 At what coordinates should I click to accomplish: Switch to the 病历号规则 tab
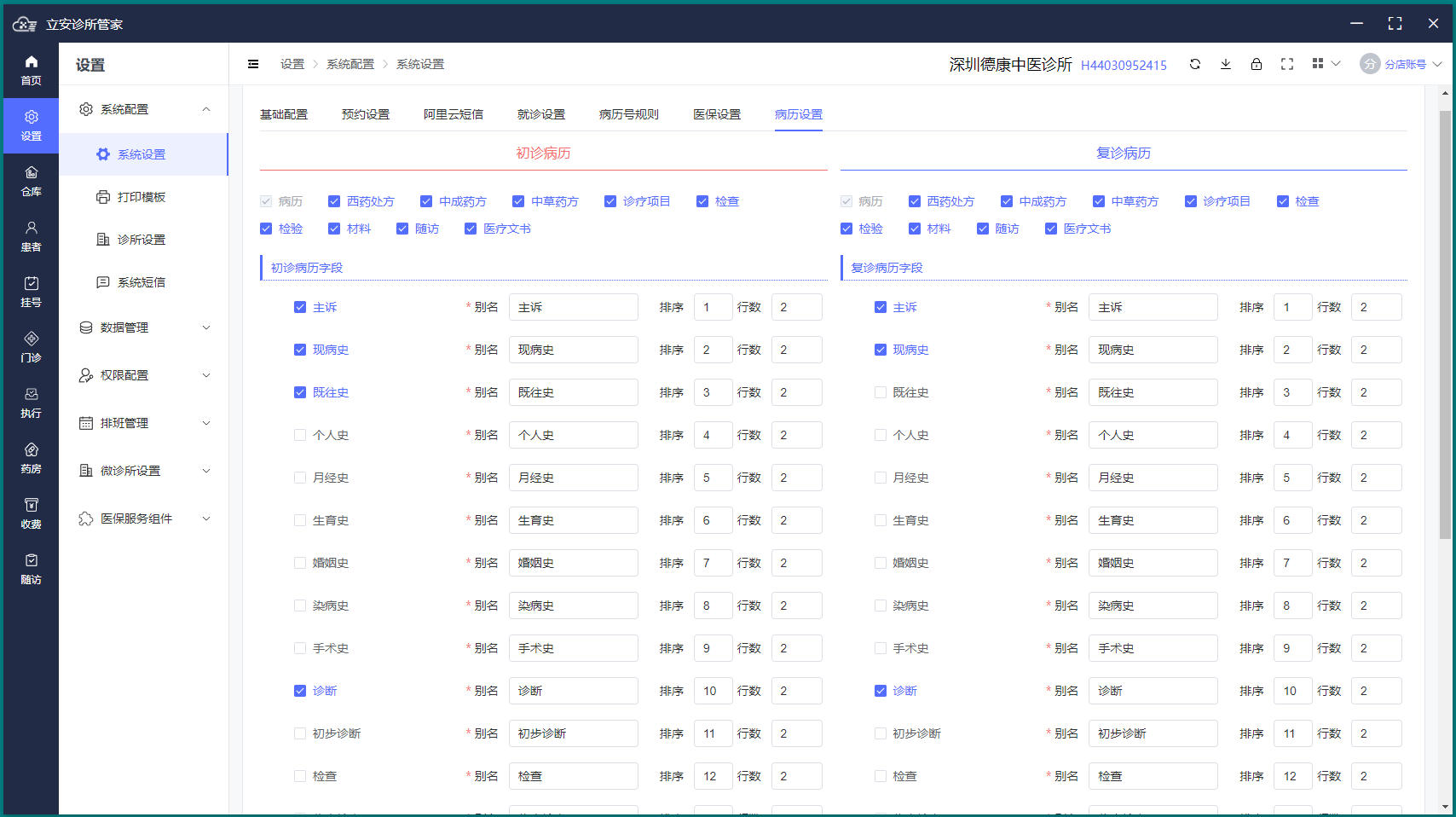pos(629,114)
